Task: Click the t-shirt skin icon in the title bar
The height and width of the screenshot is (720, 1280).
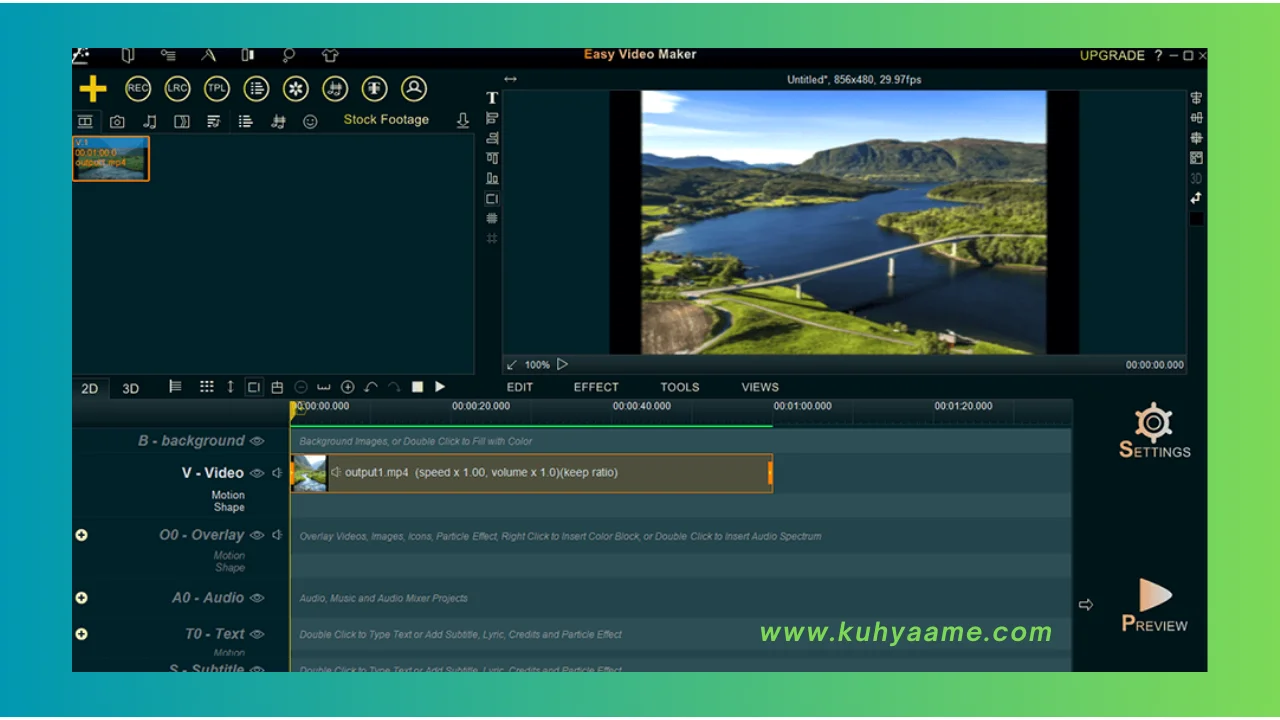Action: coord(330,56)
